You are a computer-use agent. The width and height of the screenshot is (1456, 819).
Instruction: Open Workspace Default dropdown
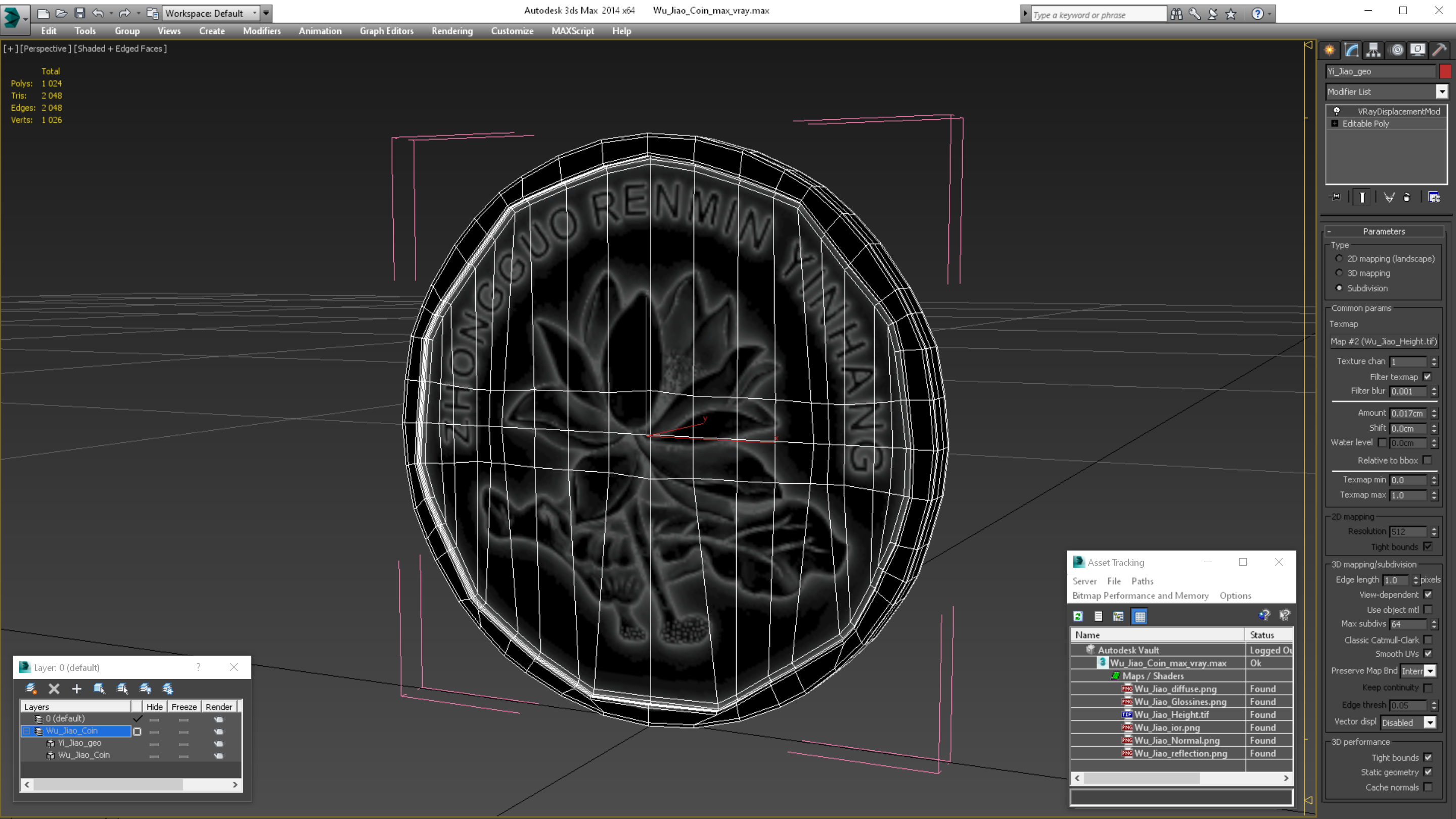click(254, 13)
